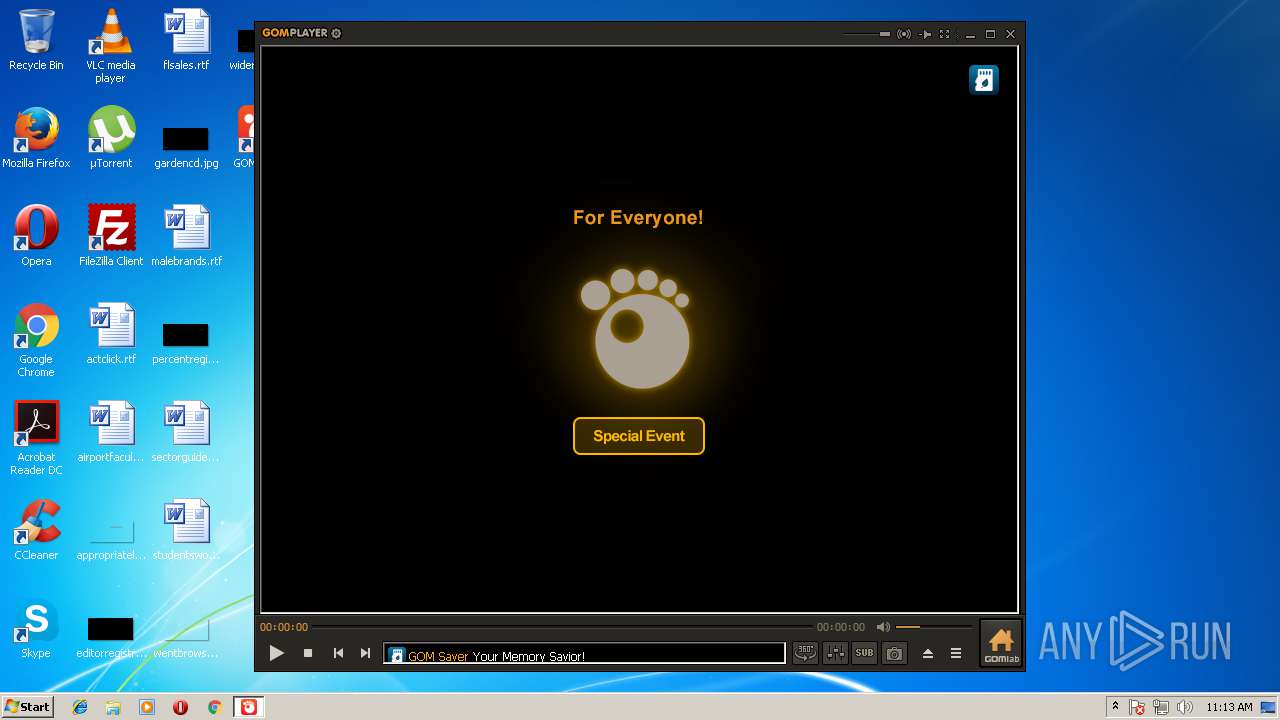Screen dimensions: 1280x720
Task: Open the Windows Start menu
Action: click(x=27, y=707)
